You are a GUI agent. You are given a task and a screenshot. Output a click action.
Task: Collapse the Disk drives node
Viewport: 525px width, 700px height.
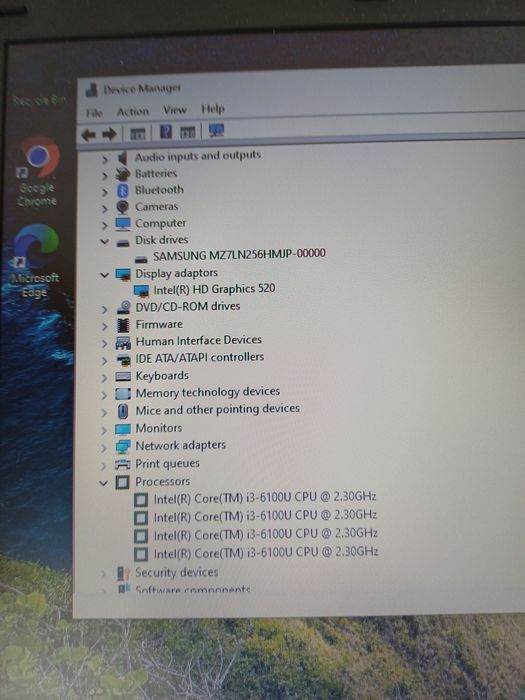tap(104, 242)
